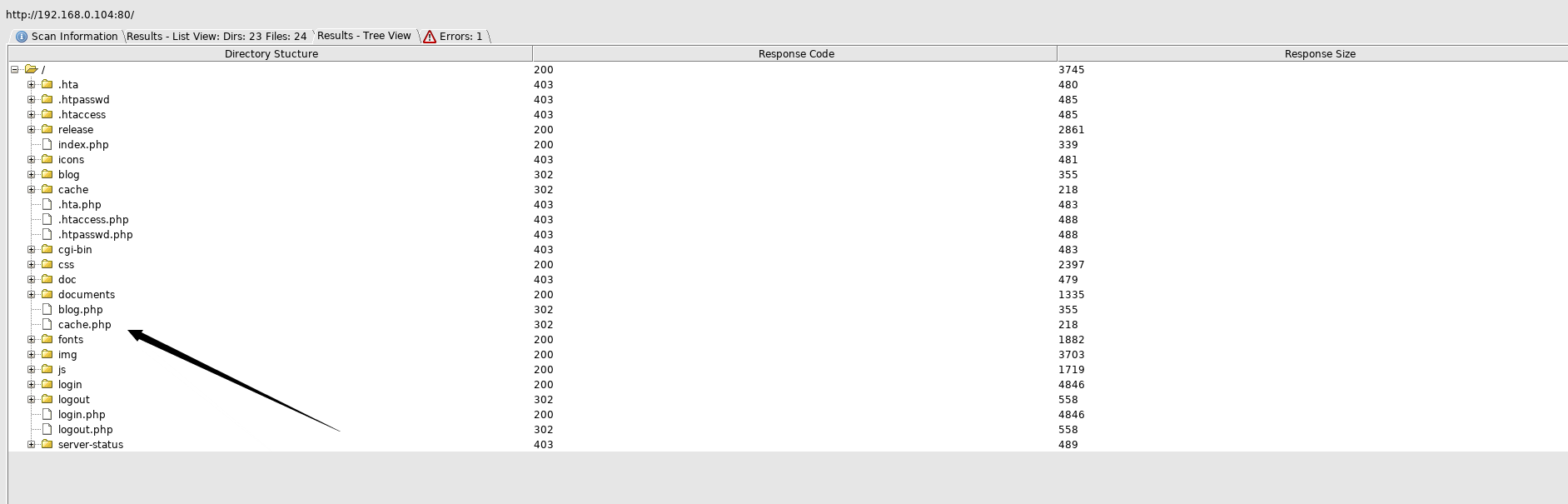Screen dimensions: 1568x504
Task: Click the server-status folder icon
Action: 47,444
